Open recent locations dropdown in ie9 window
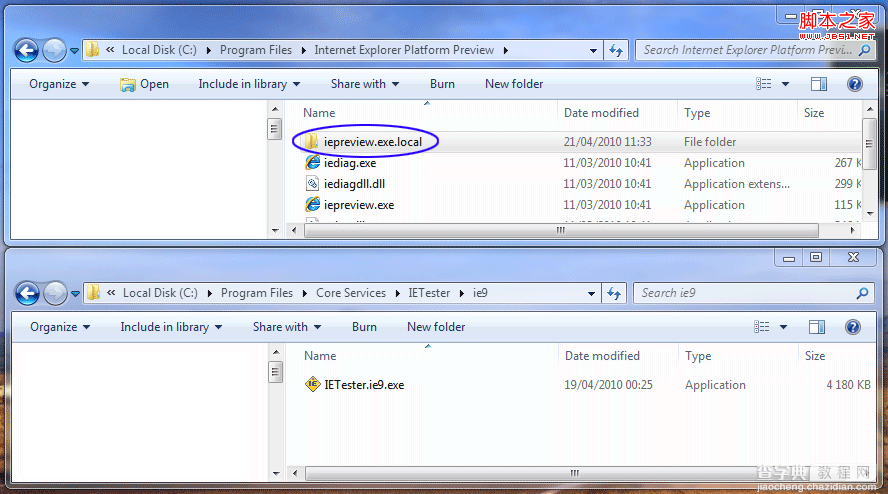Image resolution: width=888 pixels, height=494 pixels. point(75,294)
